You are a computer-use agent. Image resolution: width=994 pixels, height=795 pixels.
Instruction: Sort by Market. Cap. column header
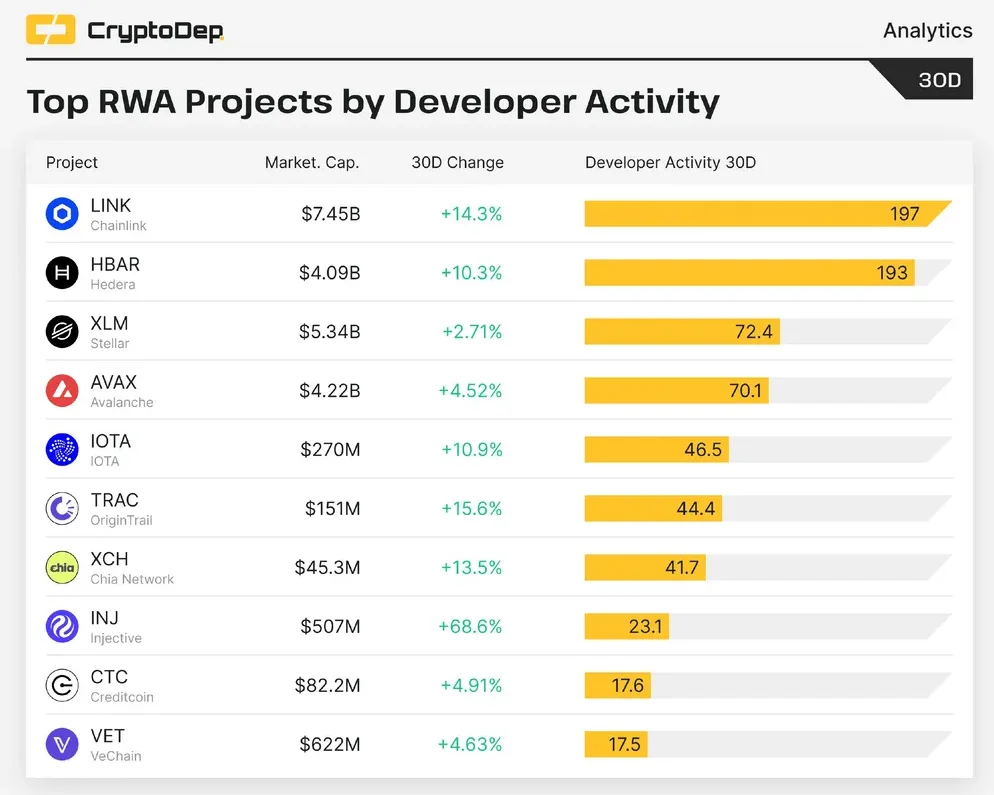(312, 162)
